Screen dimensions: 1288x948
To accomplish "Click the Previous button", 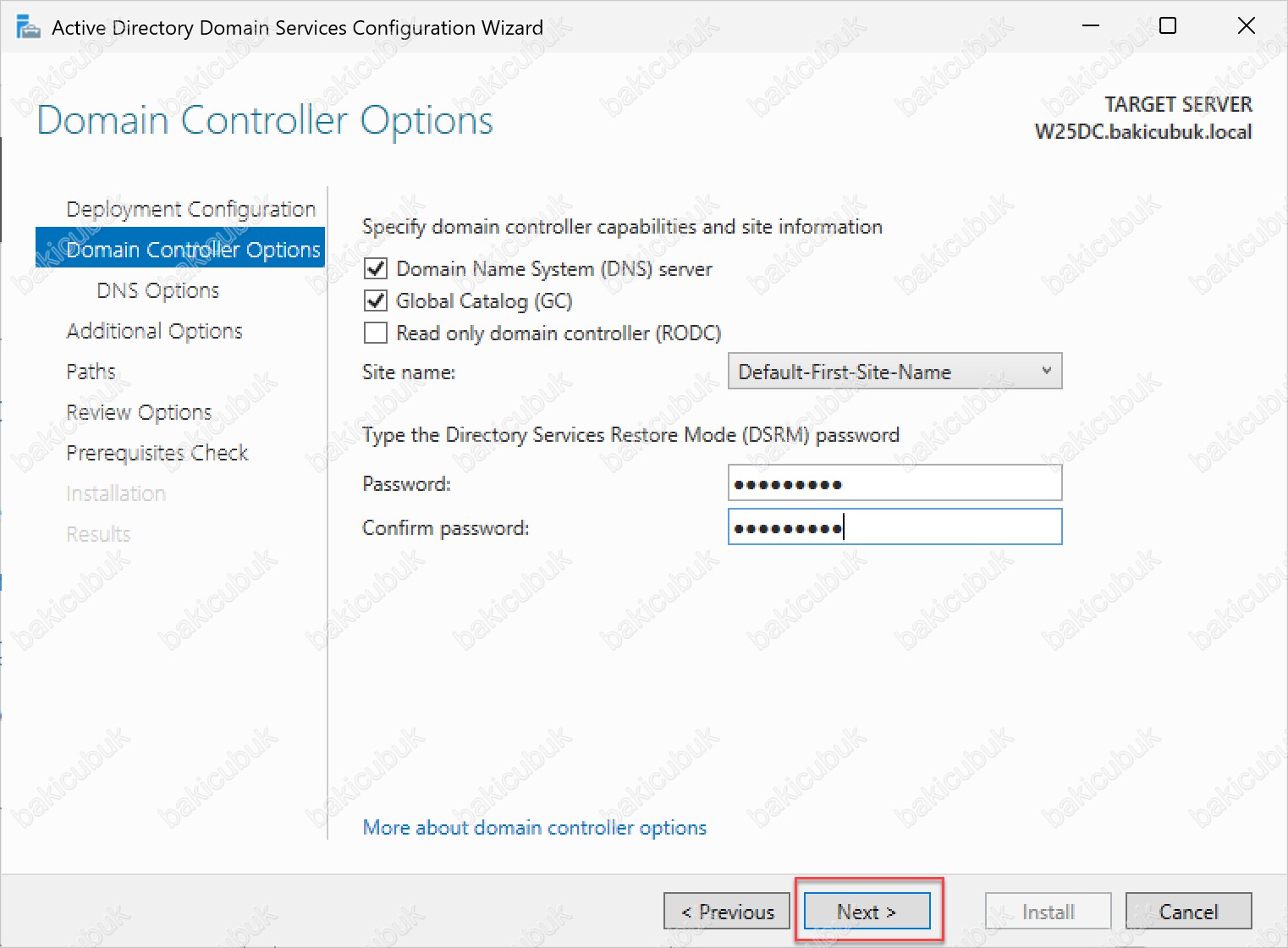I will click(727, 912).
